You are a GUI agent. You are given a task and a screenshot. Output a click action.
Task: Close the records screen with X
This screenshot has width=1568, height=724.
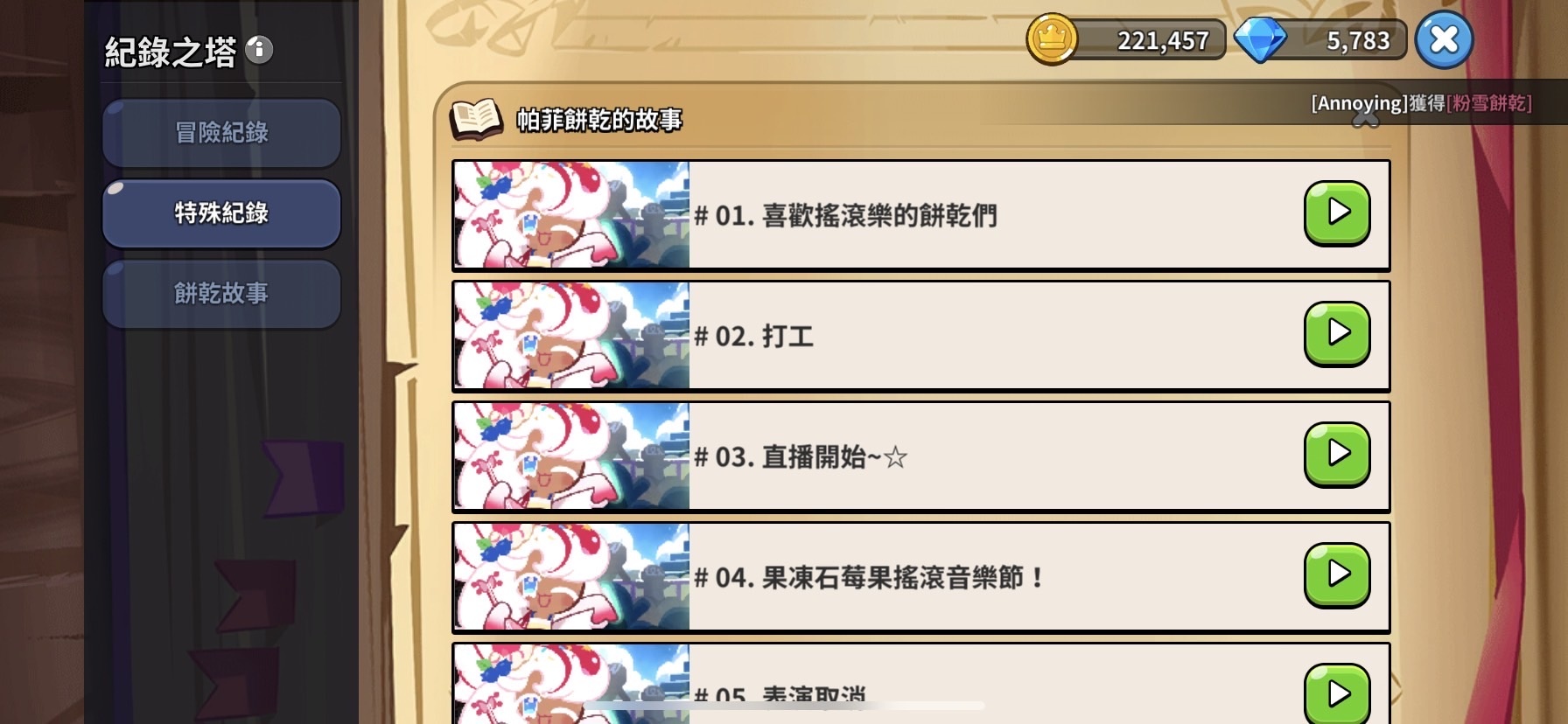coord(1444,39)
